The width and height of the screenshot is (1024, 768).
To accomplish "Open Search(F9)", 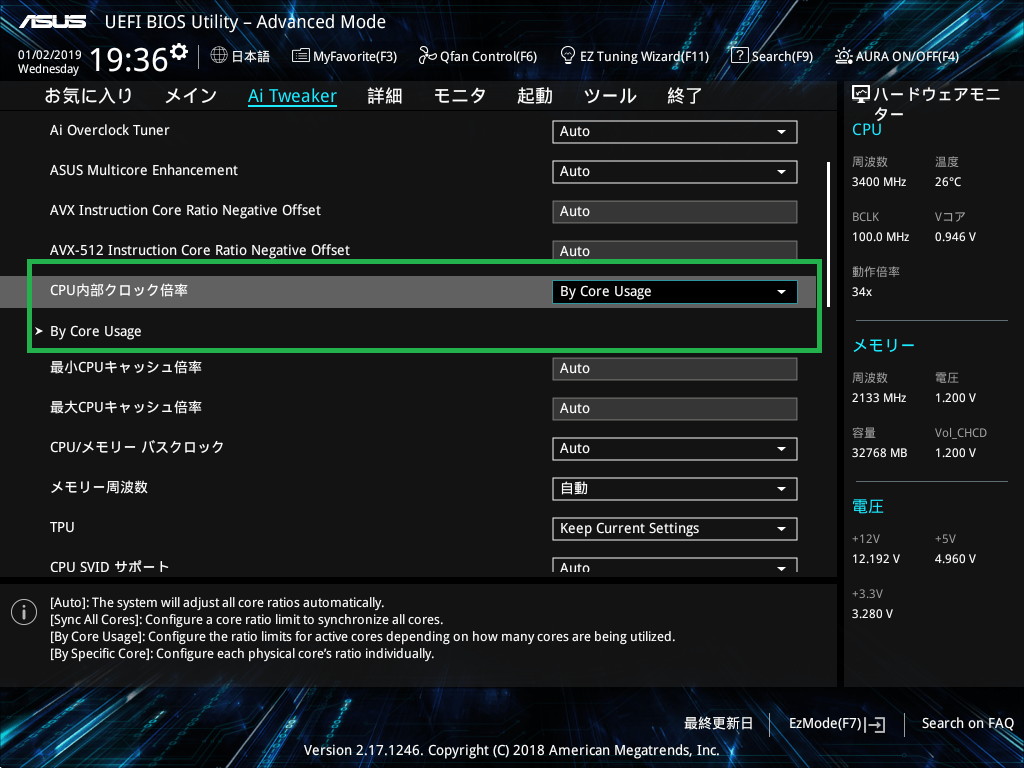I will (772, 56).
